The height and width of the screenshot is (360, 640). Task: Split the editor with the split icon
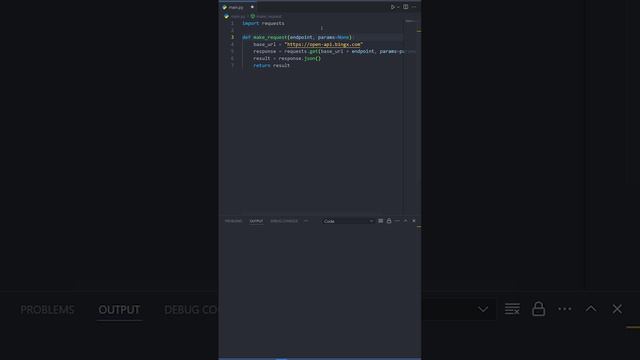point(405,7)
